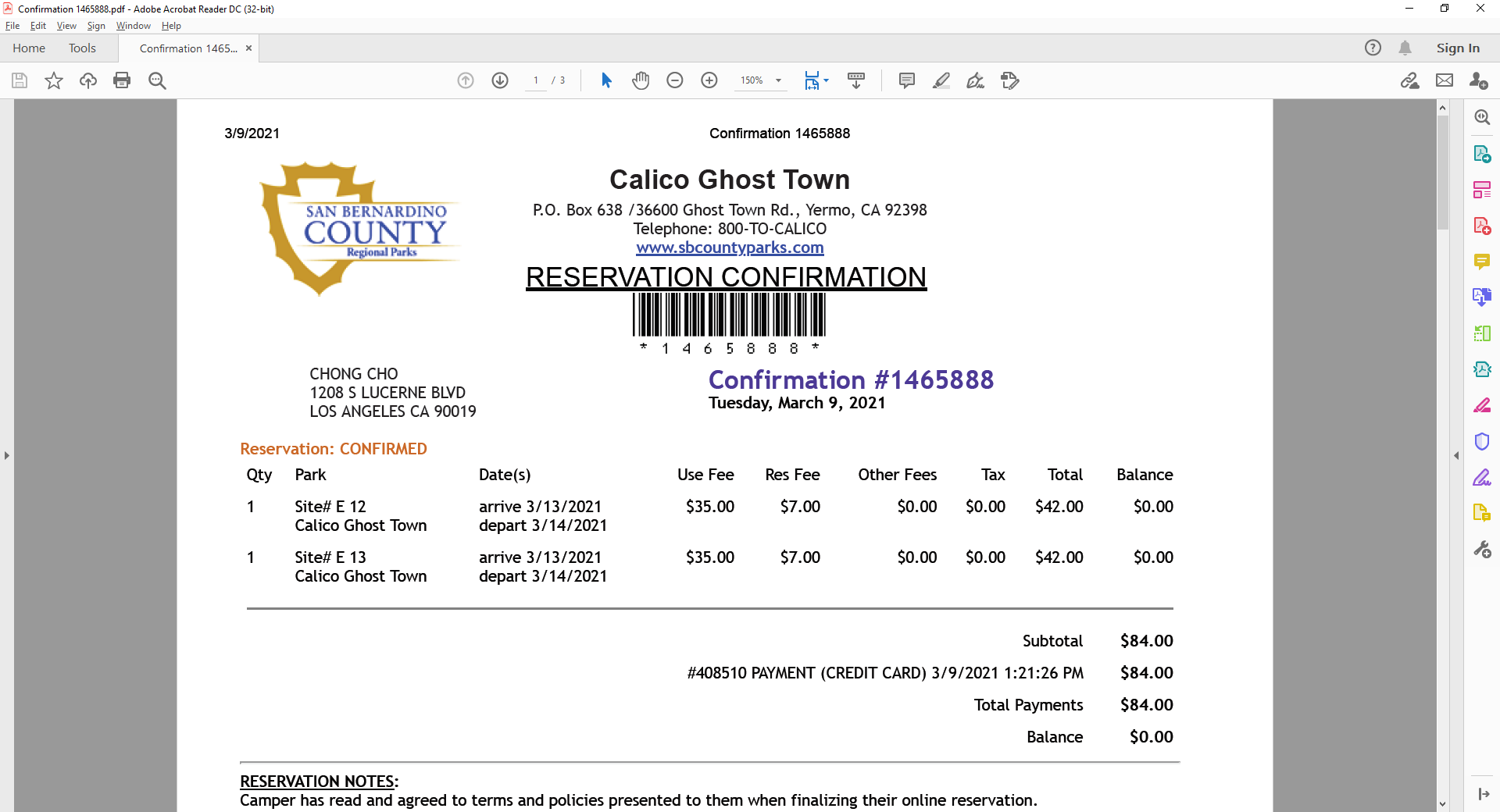Viewport: 1500px width, 812px height.
Task: Open the find text search
Action: coord(157,80)
